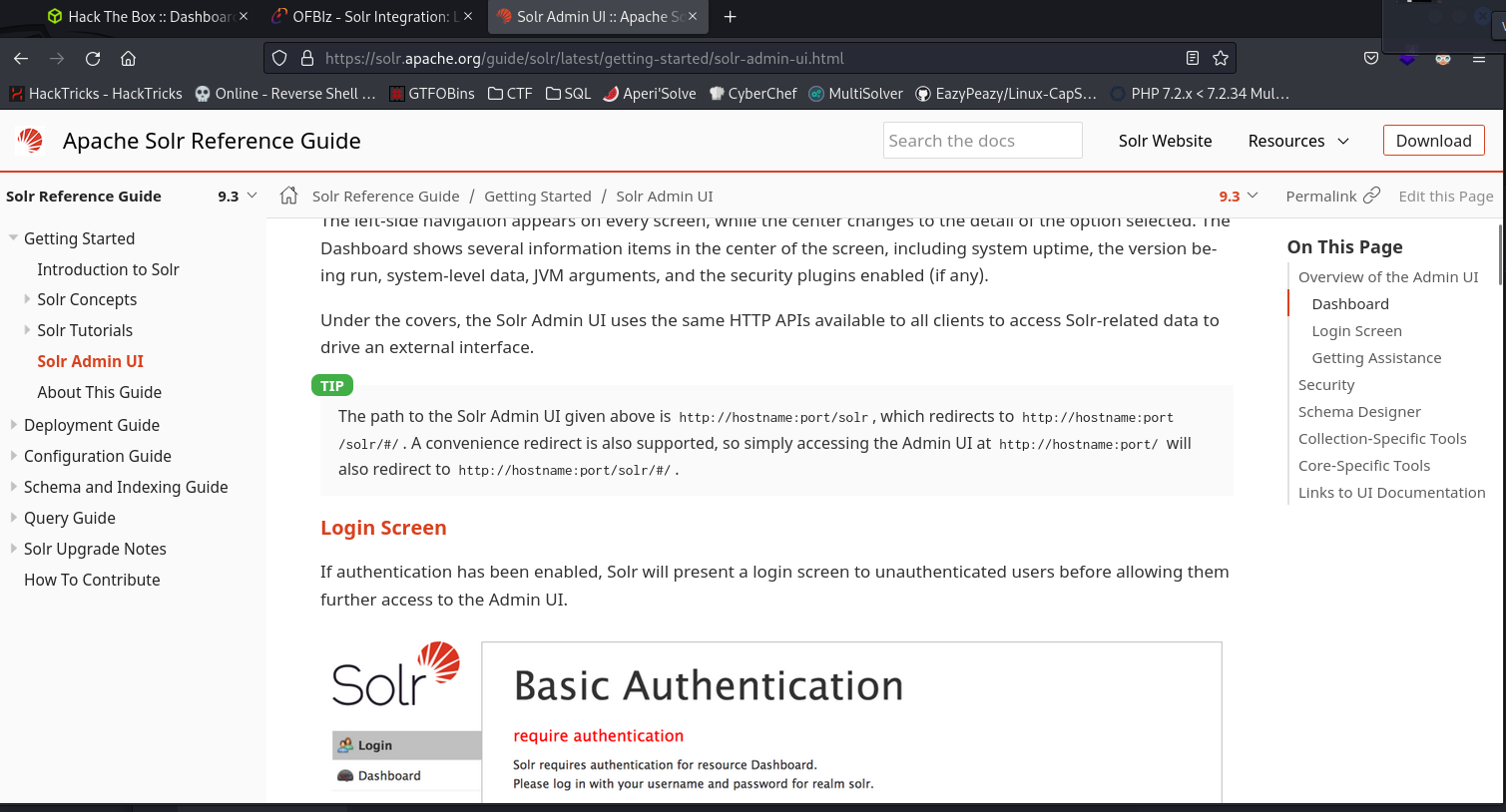Open sidebar version 9.3 dropdown
The width and height of the screenshot is (1506, 812).
[238, 196]
